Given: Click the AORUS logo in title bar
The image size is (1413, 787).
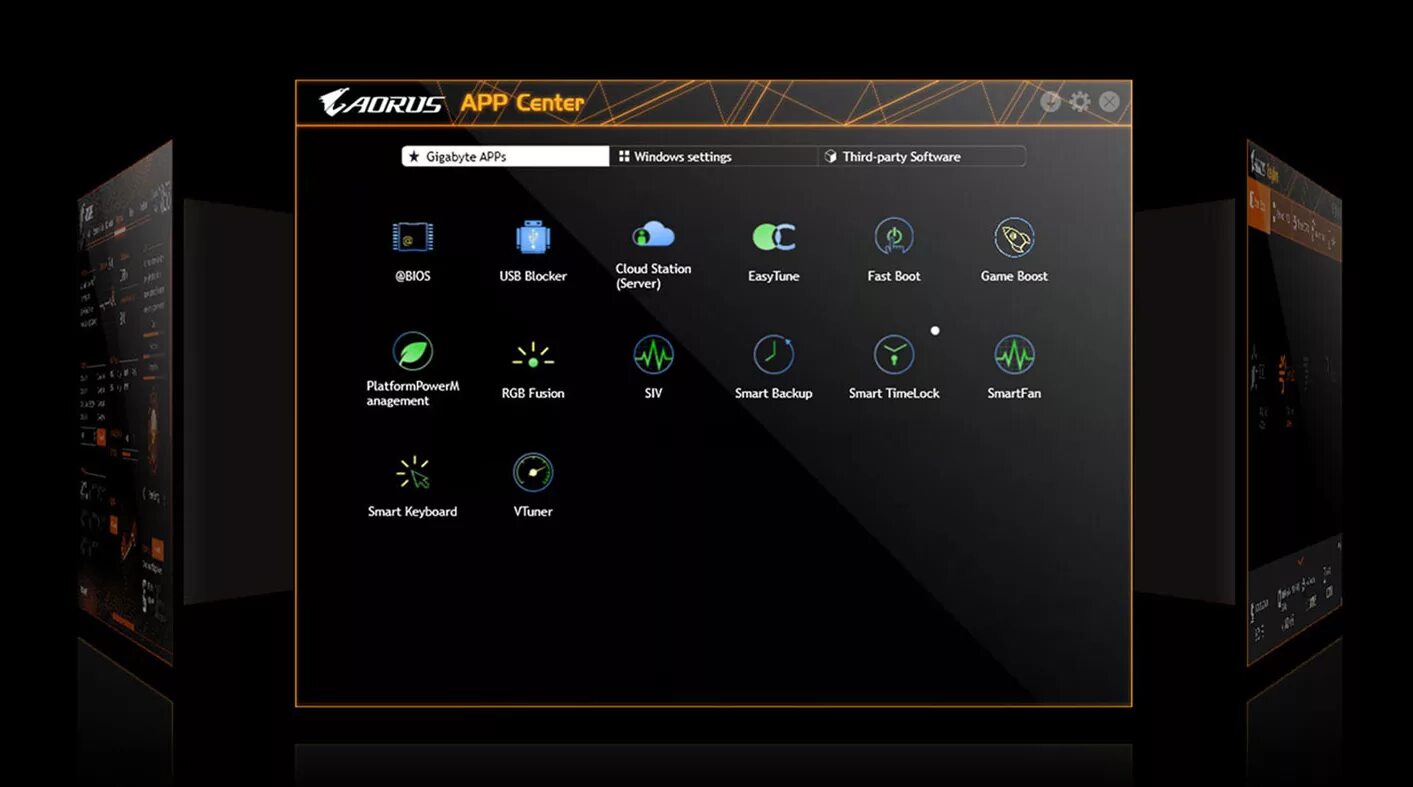Looking at the screenshot, I should click(x=382, y=102).
